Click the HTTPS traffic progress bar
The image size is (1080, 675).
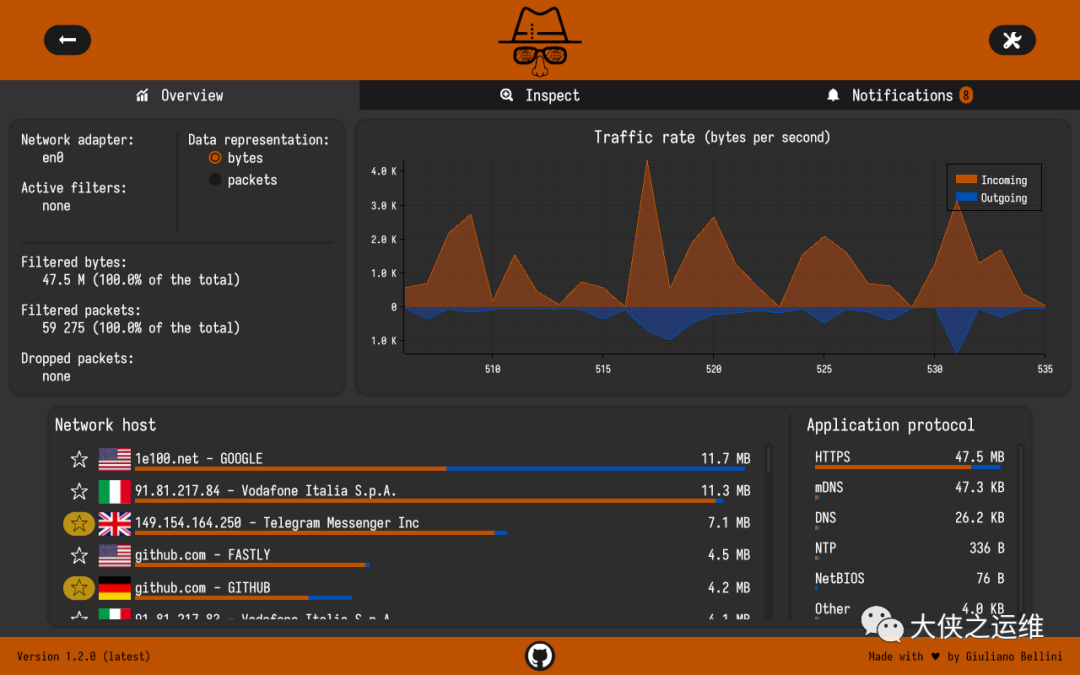908,467
